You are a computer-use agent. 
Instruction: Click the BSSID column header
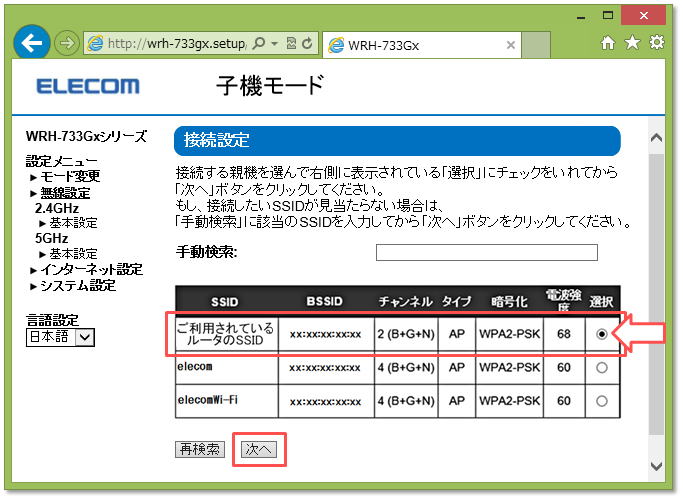point(325,301)
